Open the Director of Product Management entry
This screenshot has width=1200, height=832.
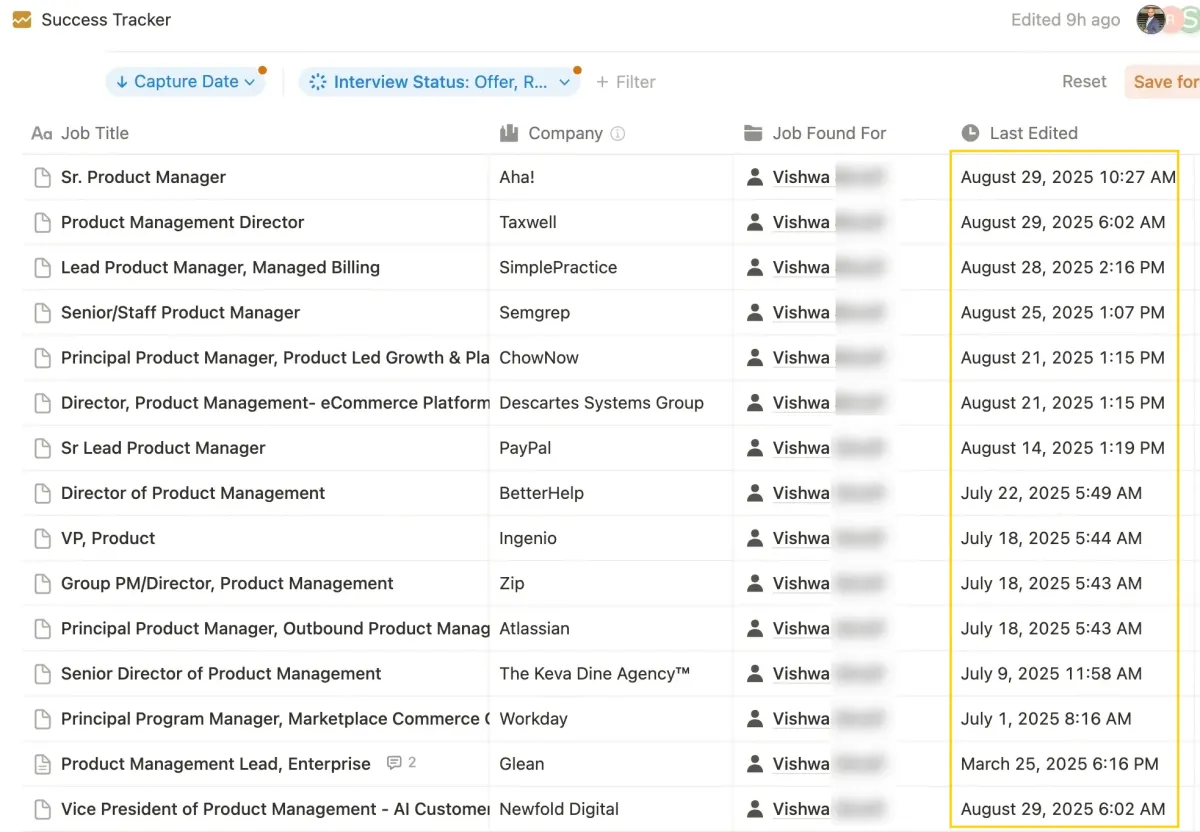(x=193, y=494)
